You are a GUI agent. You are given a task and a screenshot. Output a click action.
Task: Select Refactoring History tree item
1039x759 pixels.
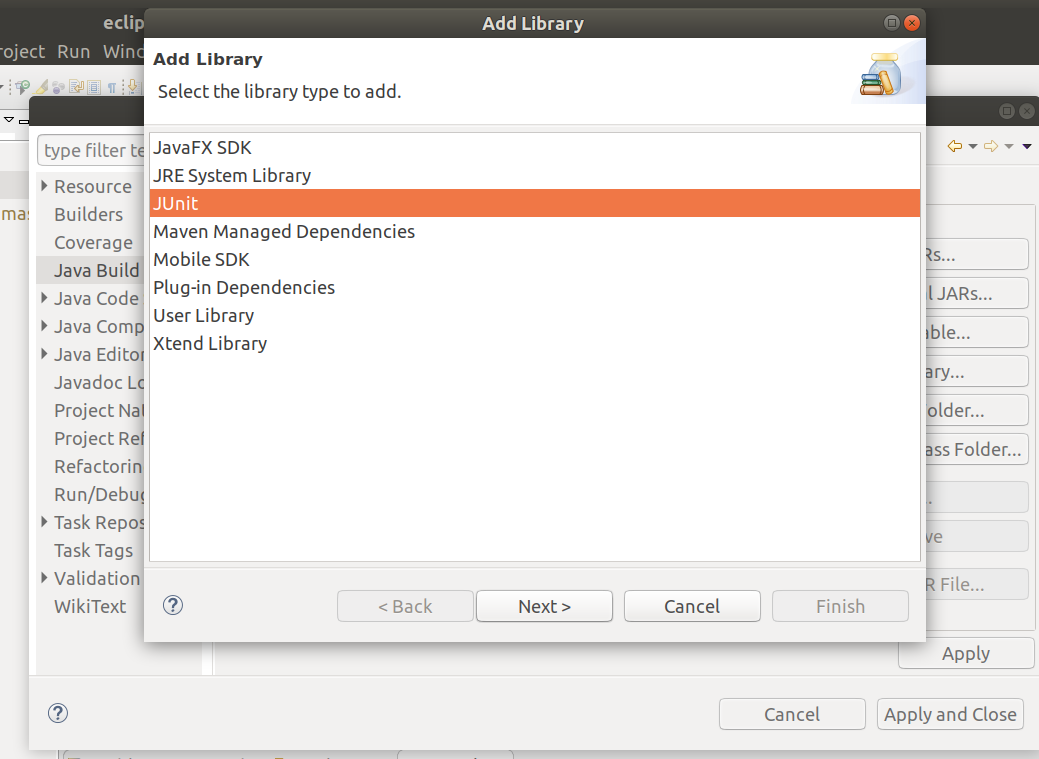[99, 466]
